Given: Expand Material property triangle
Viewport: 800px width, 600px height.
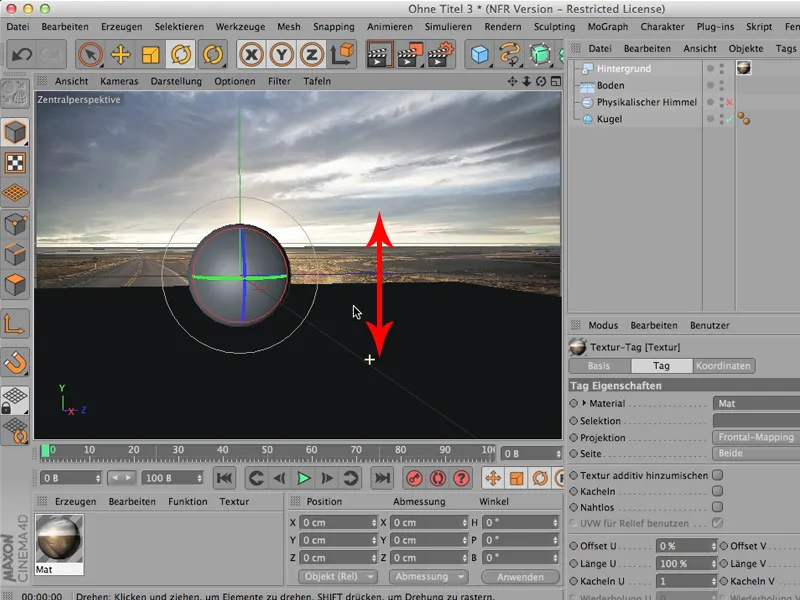Looking at the screenshot, I should [x=584, y=403].
